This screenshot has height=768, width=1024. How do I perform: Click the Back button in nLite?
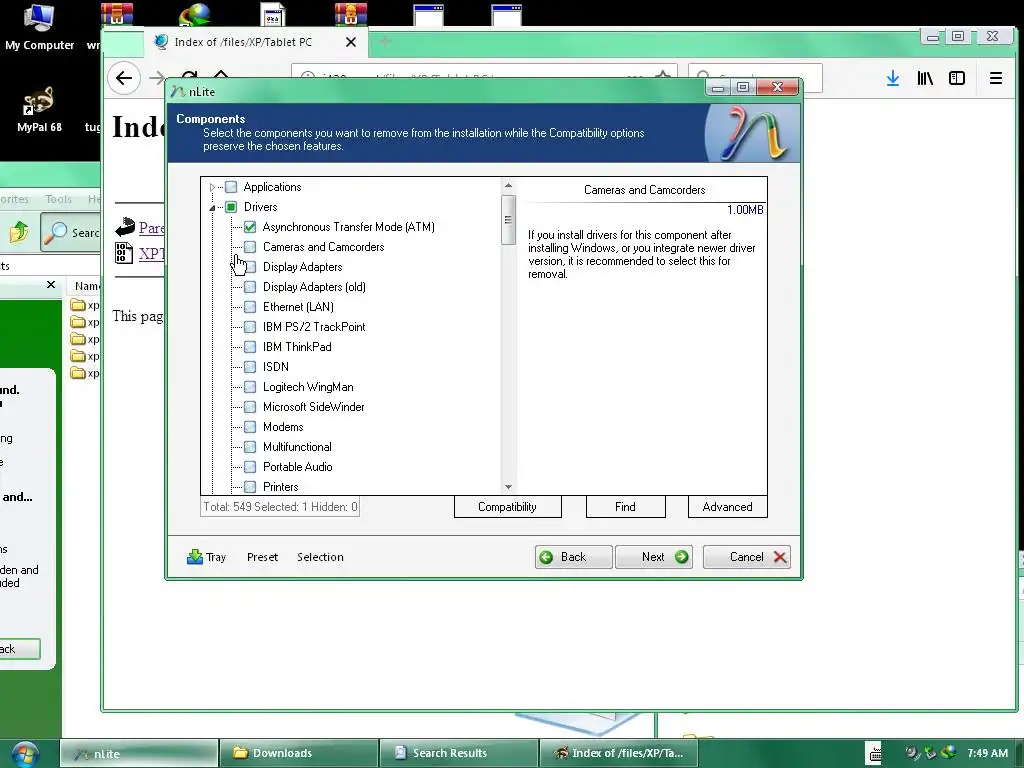[x=573, y=557]
